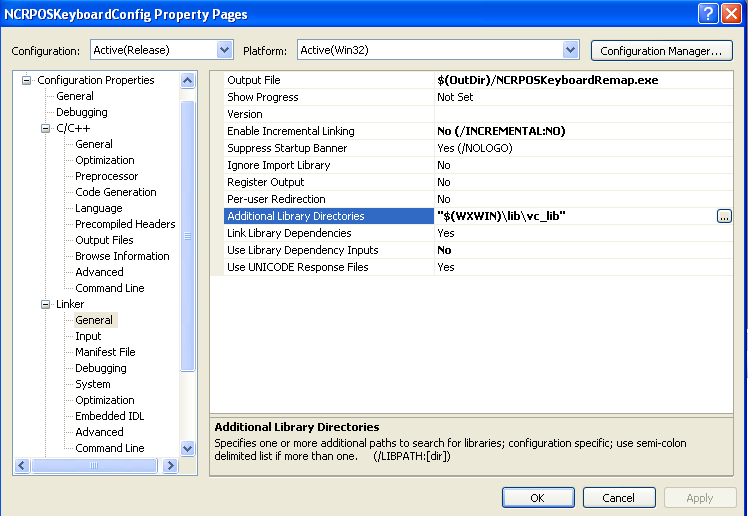Open the Embedded IDL page
748x516 pixels.
pyautogui.click(x=109, y=416)
